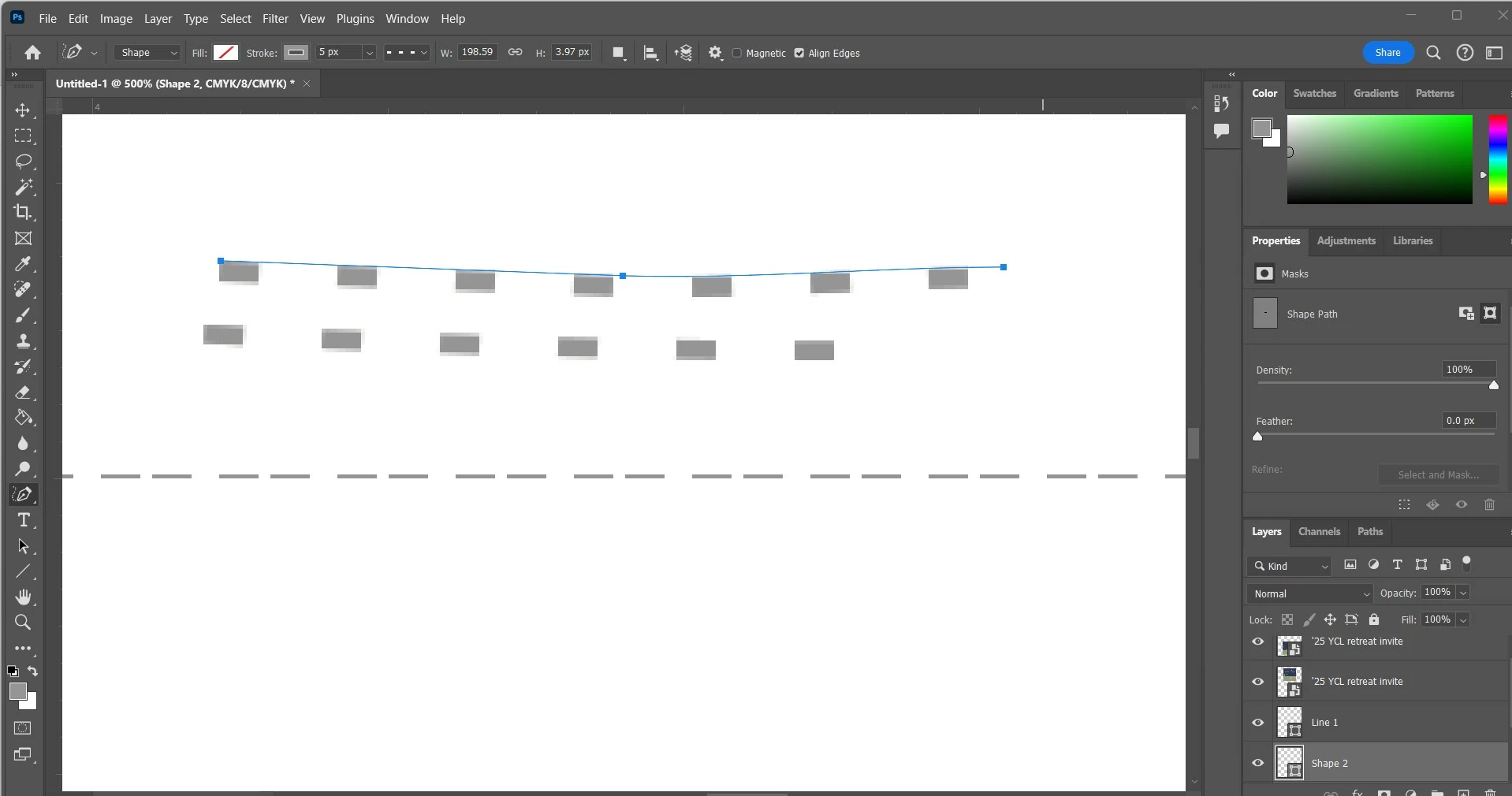Open the Edit Toolbar ellipsis menu
Viewport: 1512px width, 796px height.
[x=23, y=649]
